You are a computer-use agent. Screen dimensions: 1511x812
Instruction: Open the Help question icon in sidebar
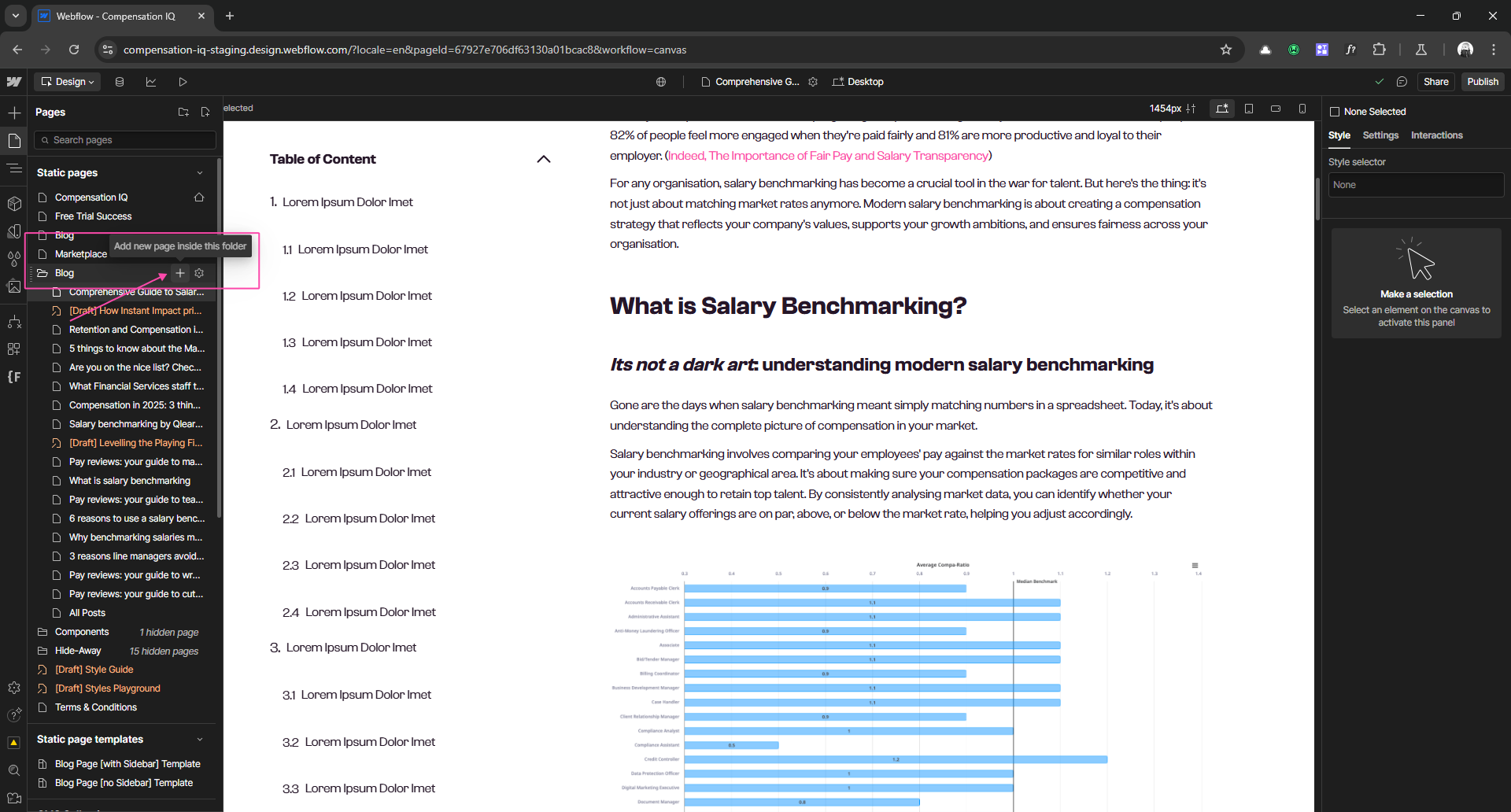14,714
